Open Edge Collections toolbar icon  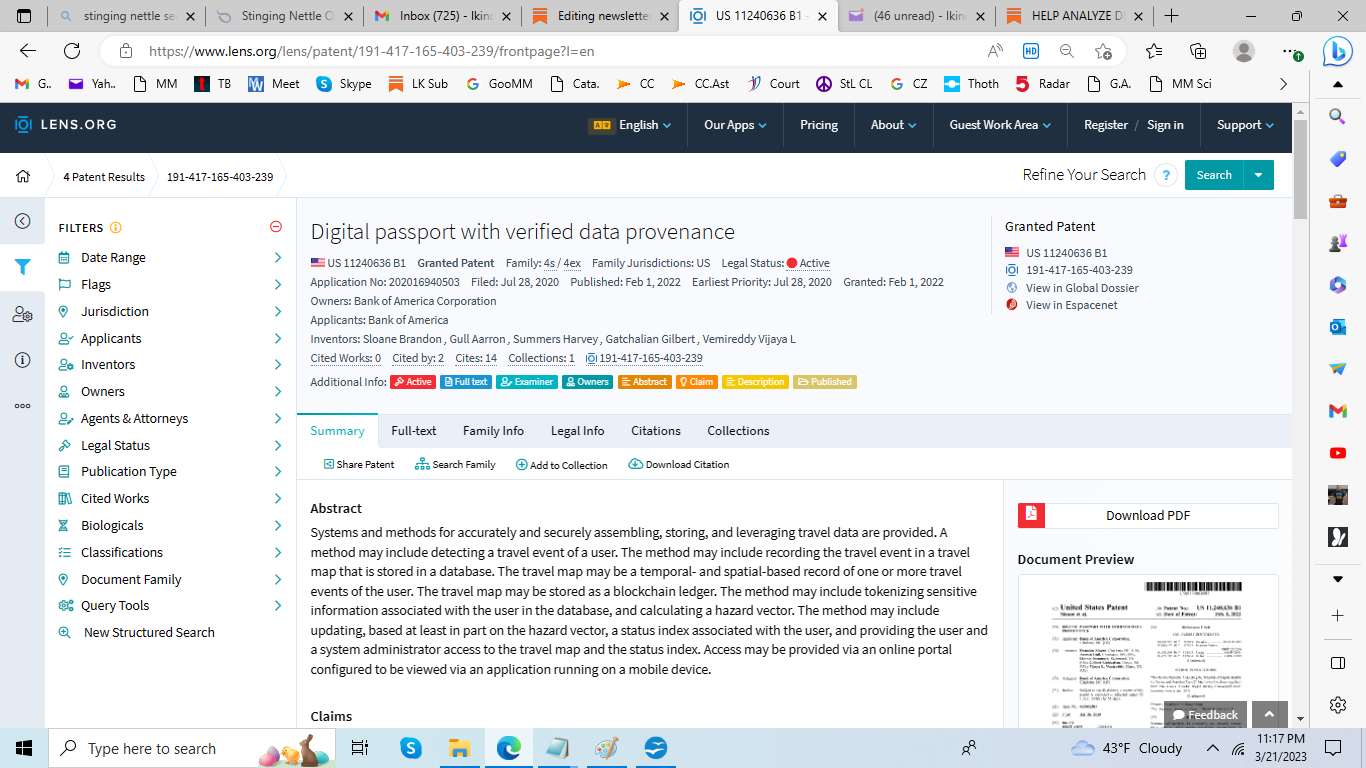[x=1198, y=51]
